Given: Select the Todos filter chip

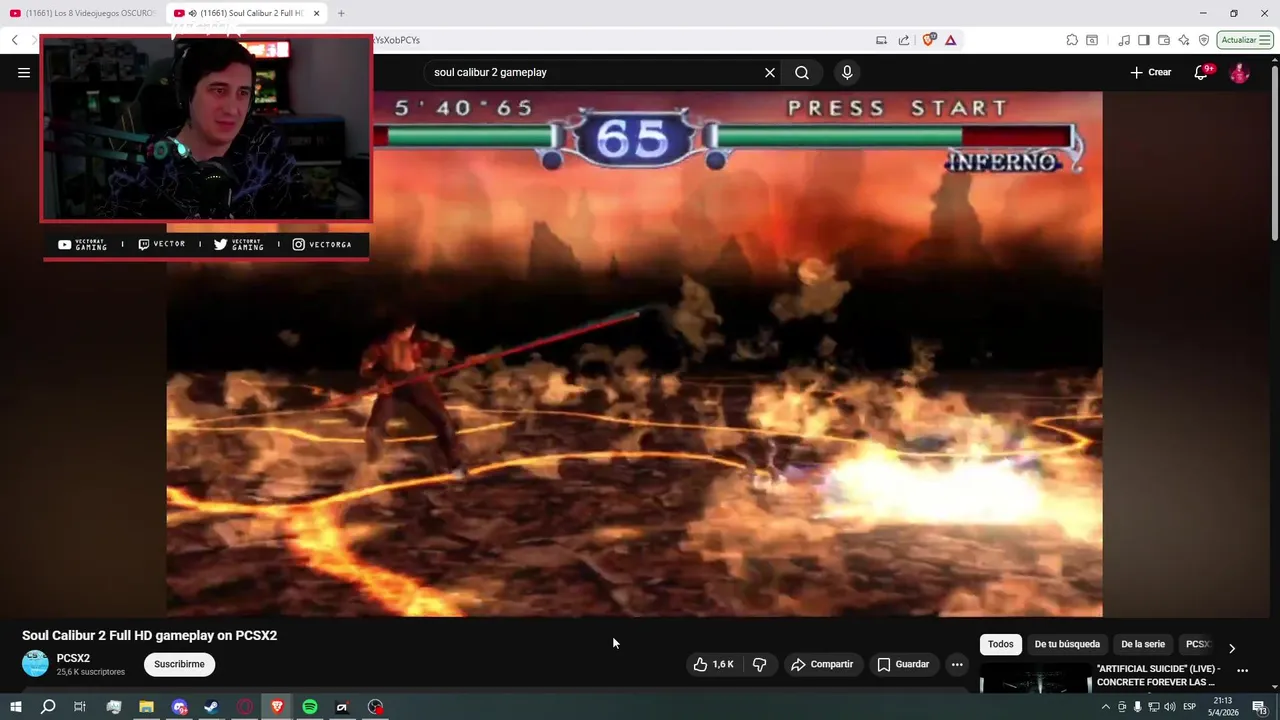Looking at the screenshot, I should 1000,644.
